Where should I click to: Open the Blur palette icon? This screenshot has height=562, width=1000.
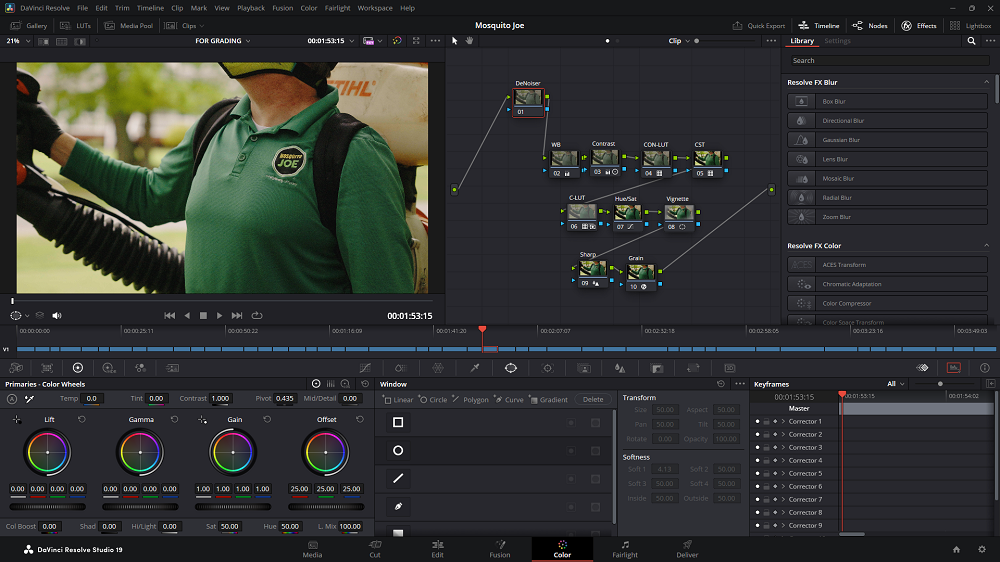[620, 368]
